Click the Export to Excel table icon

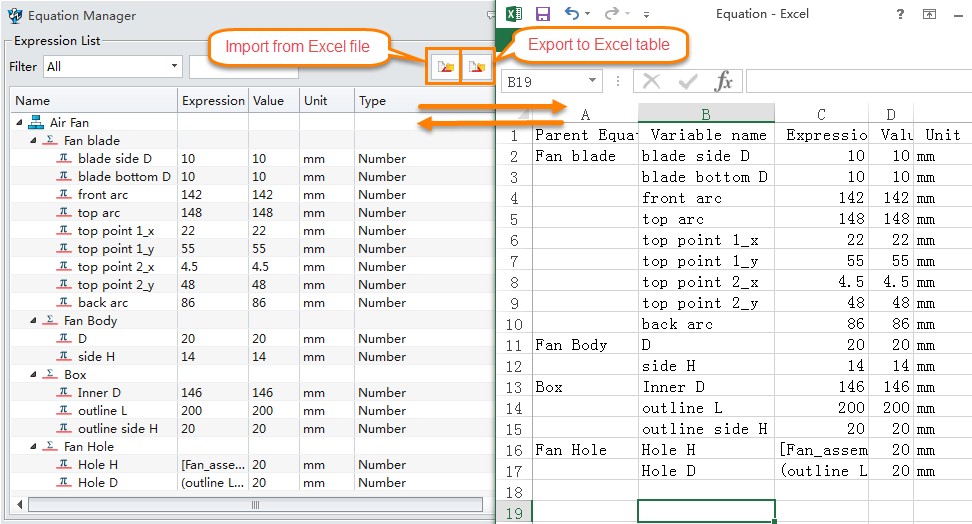coord(477,66)
